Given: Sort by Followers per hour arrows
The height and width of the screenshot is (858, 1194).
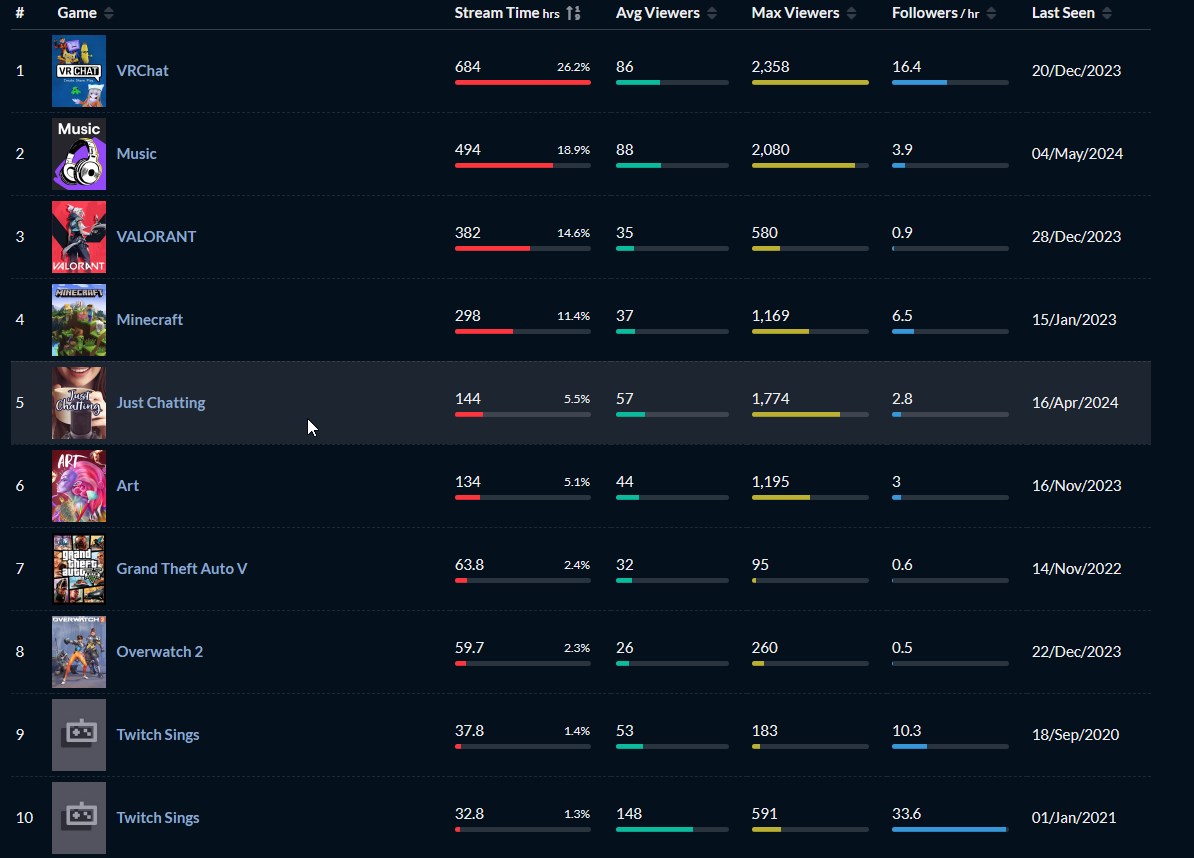Looking at the screenshot, I should pyautogui.click(x=991, y=13).
